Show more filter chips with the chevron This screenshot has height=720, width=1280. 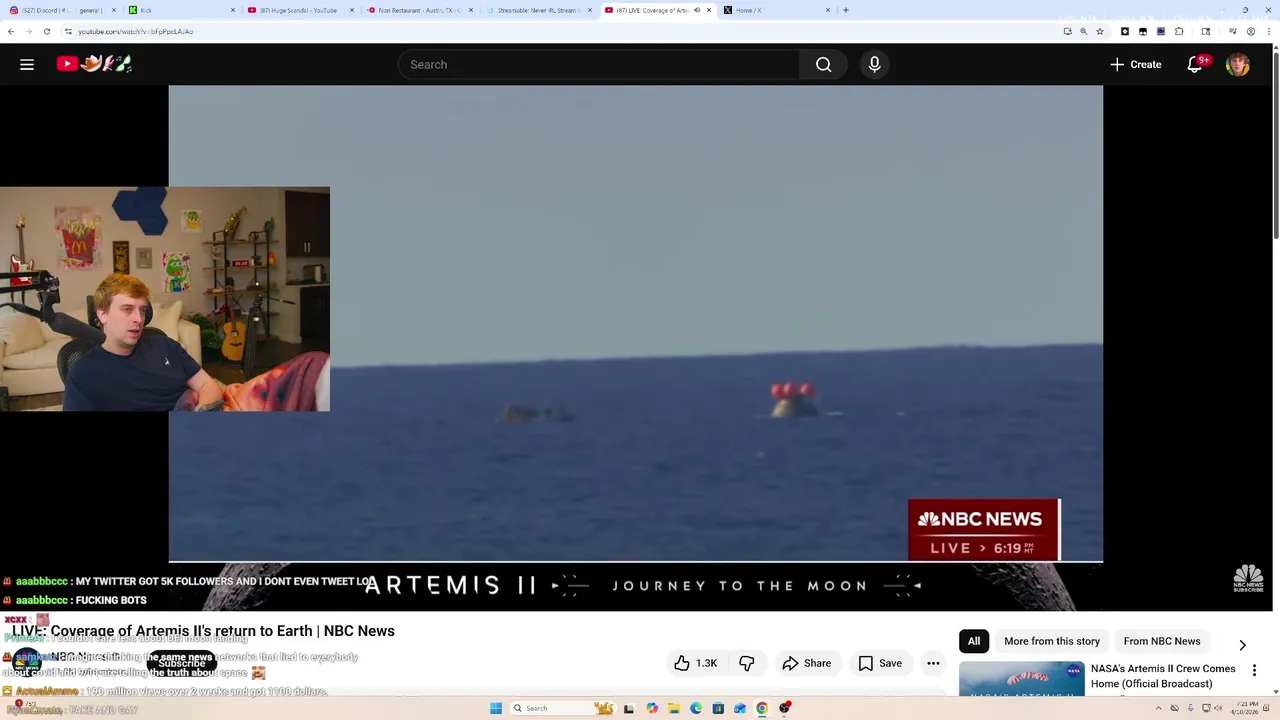click(x=1242, y=645)
